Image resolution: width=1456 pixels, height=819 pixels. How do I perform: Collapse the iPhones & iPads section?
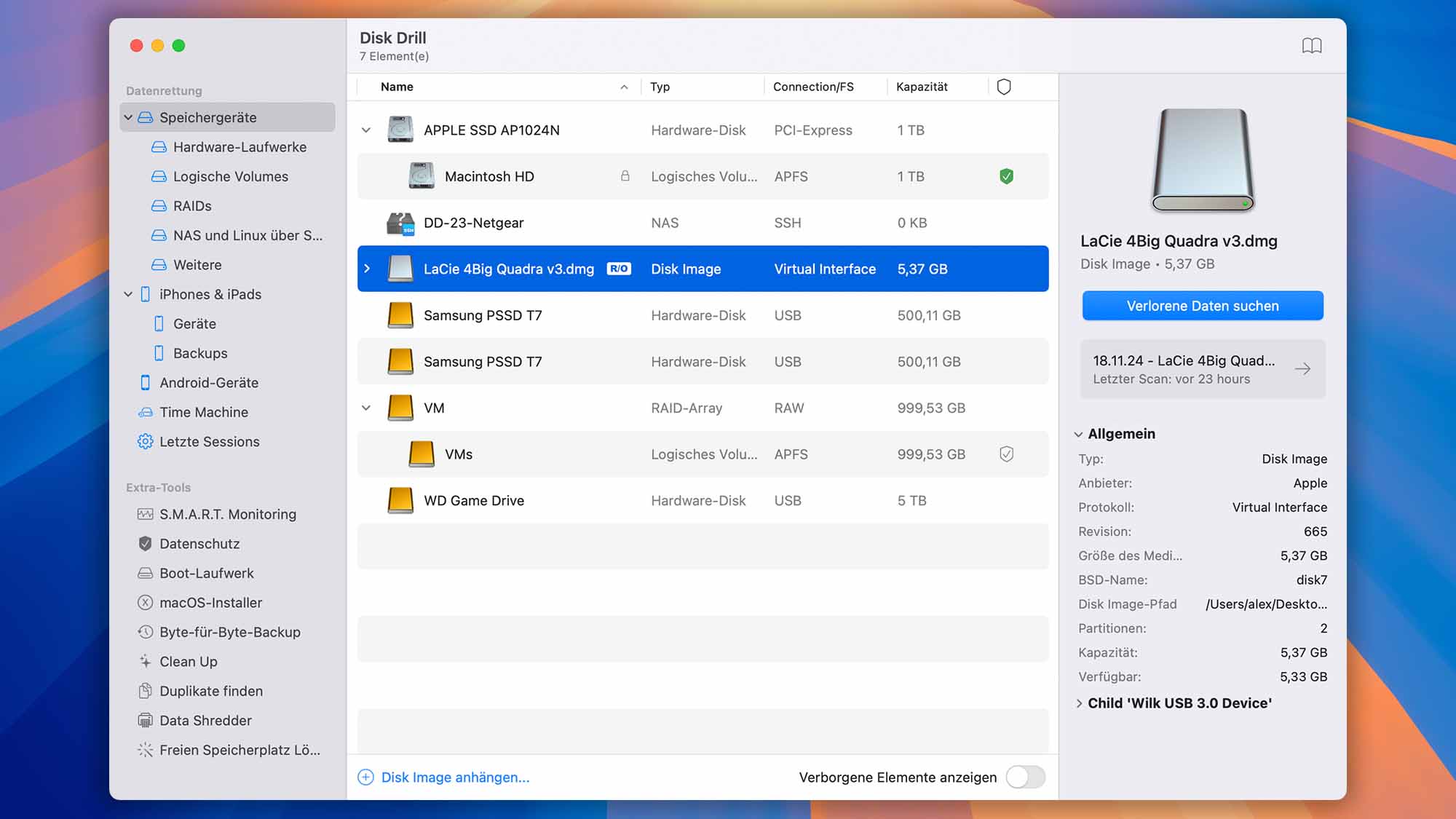pos(128,294)
